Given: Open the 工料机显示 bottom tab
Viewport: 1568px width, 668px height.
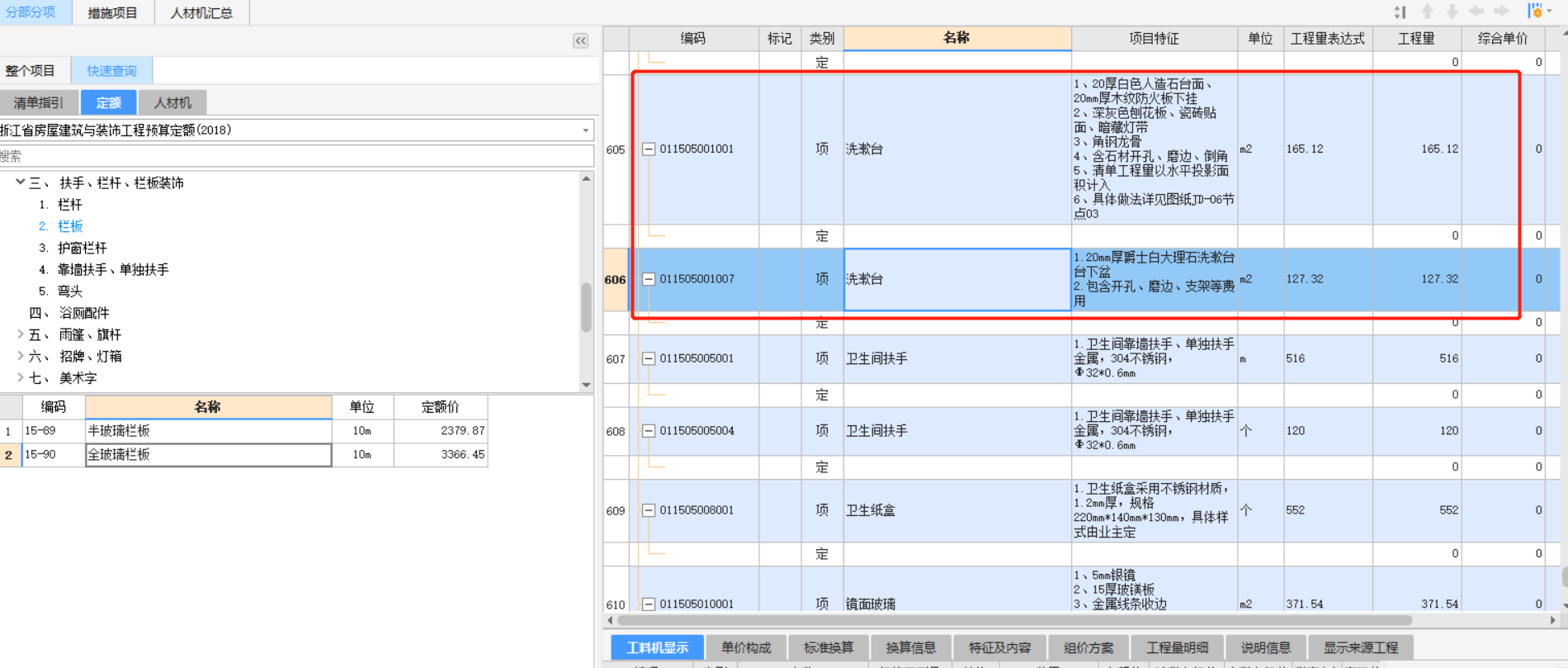Looking at the screenshot, I should pos(657,647).
